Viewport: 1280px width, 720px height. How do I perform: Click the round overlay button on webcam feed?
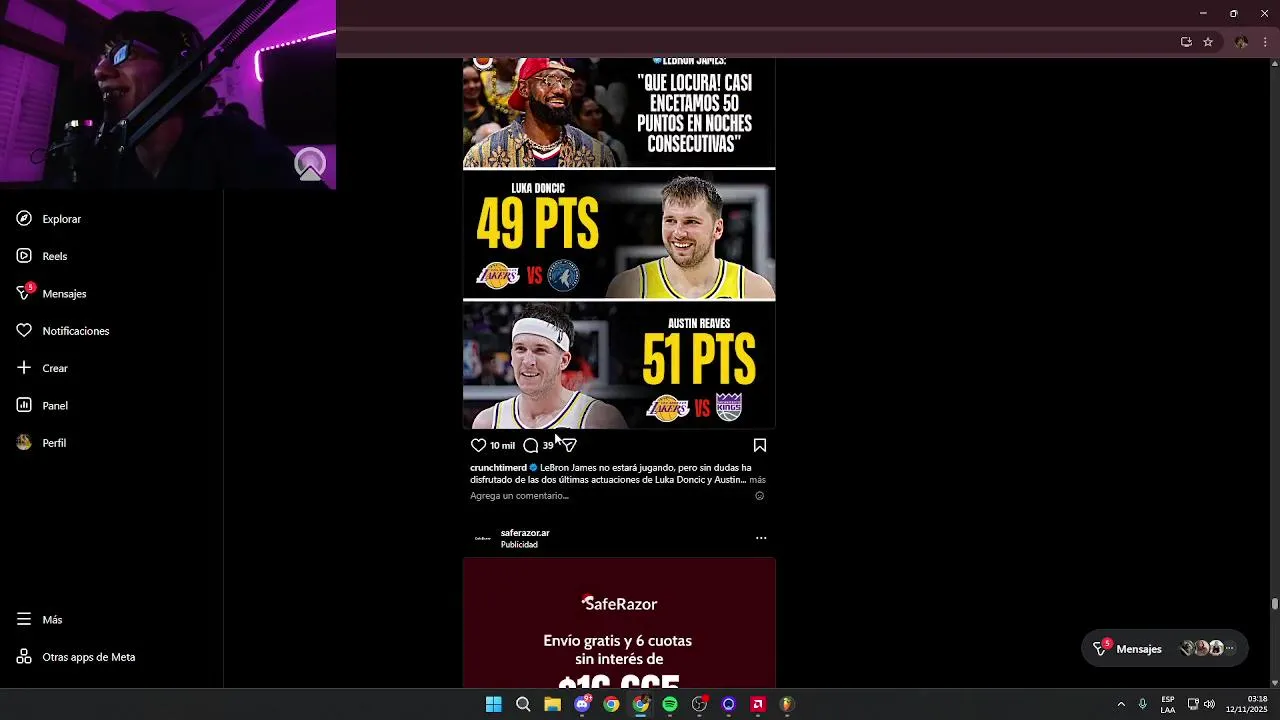coord(310,164)
